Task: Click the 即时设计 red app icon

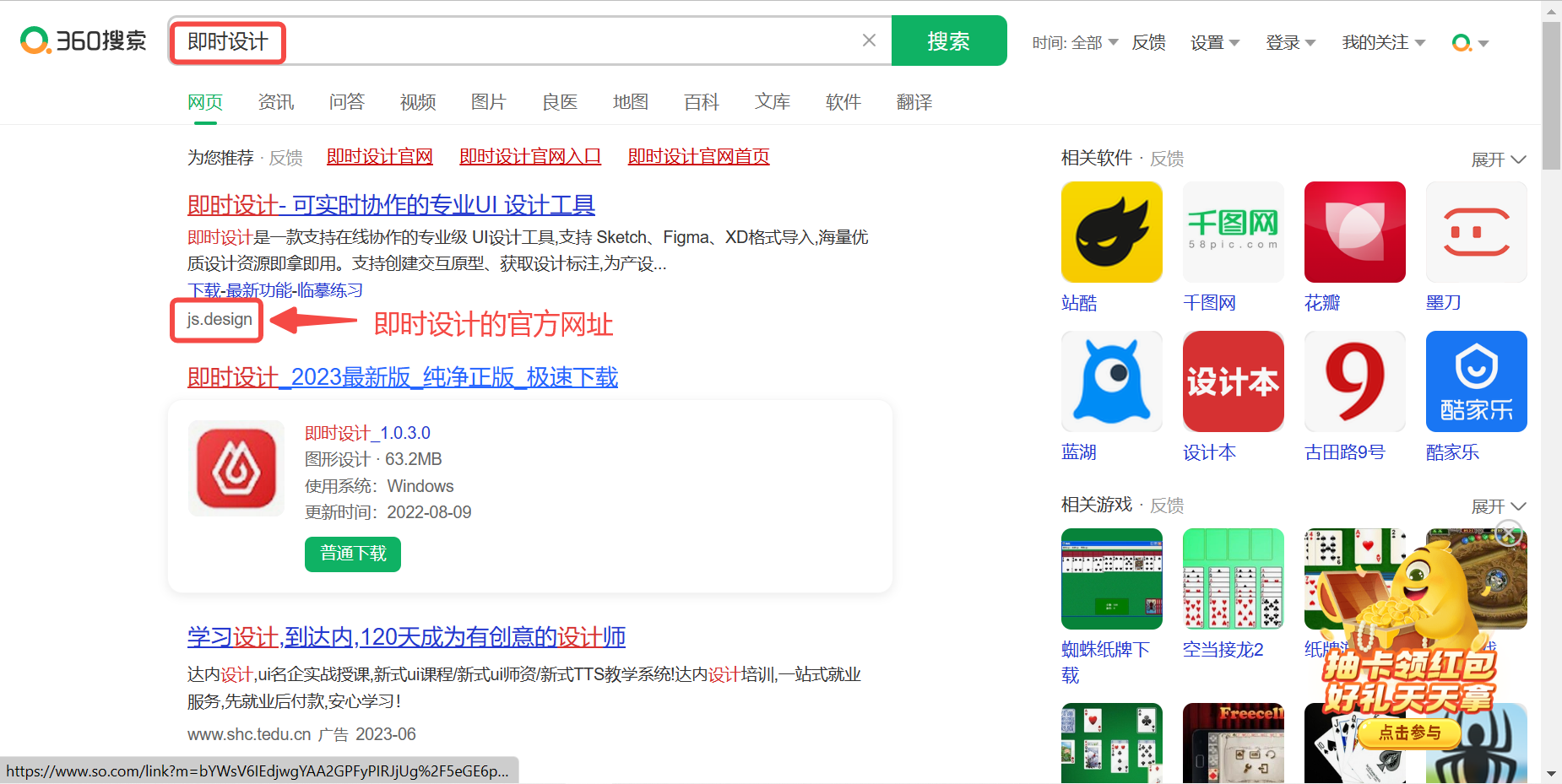Action: tap(236, 468)
